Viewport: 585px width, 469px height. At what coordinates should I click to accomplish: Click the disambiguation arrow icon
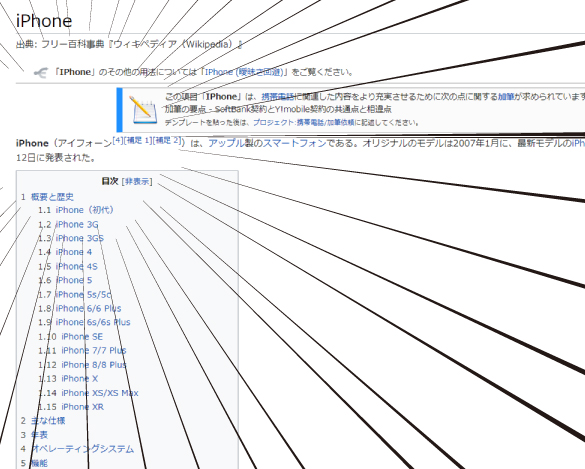(41, 72)
